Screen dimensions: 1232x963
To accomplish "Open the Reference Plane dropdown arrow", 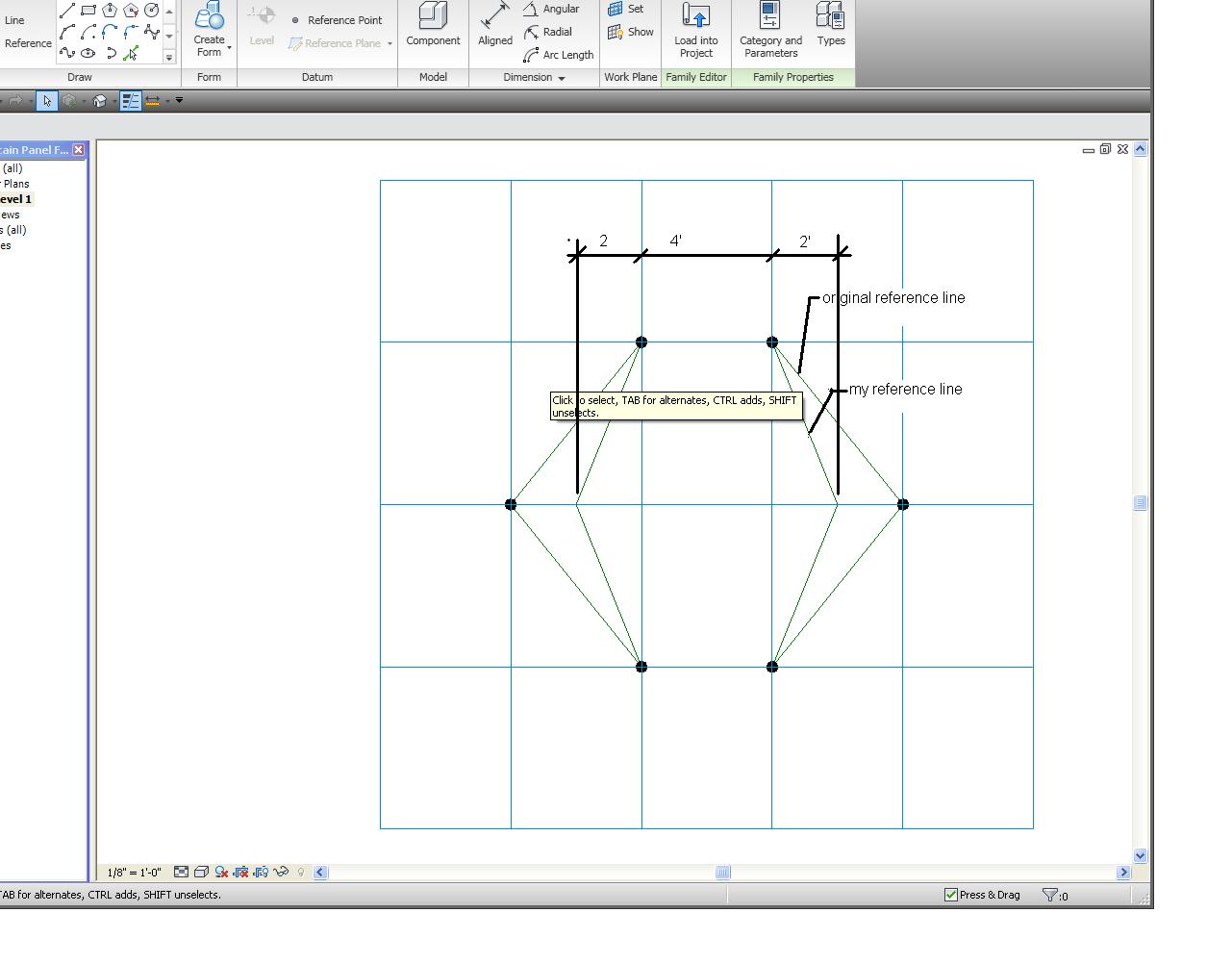I will [390, 43].
